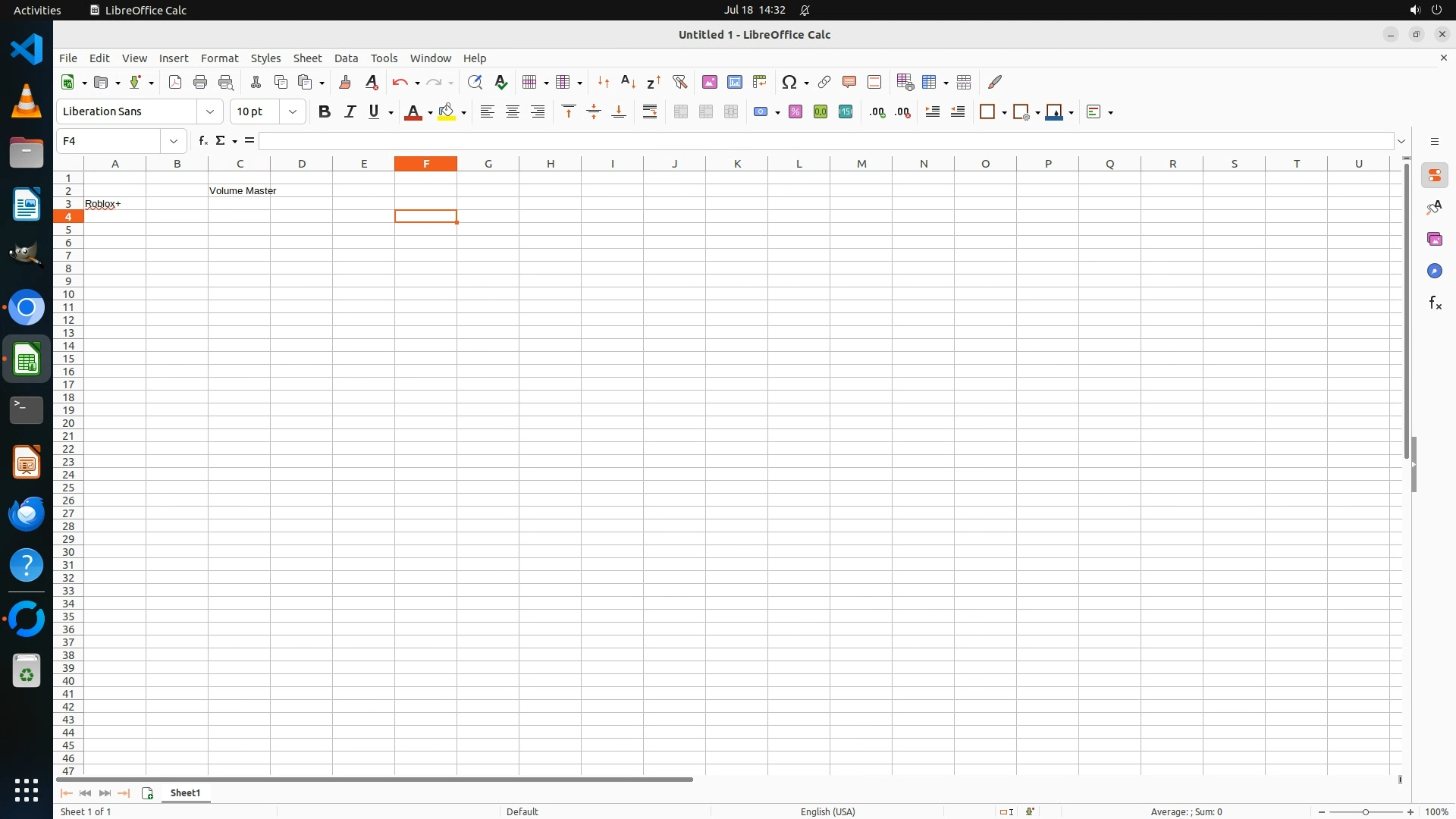Toggle Wrap Text for the cell
This screenshot has width=1456, height=819.
650,112
